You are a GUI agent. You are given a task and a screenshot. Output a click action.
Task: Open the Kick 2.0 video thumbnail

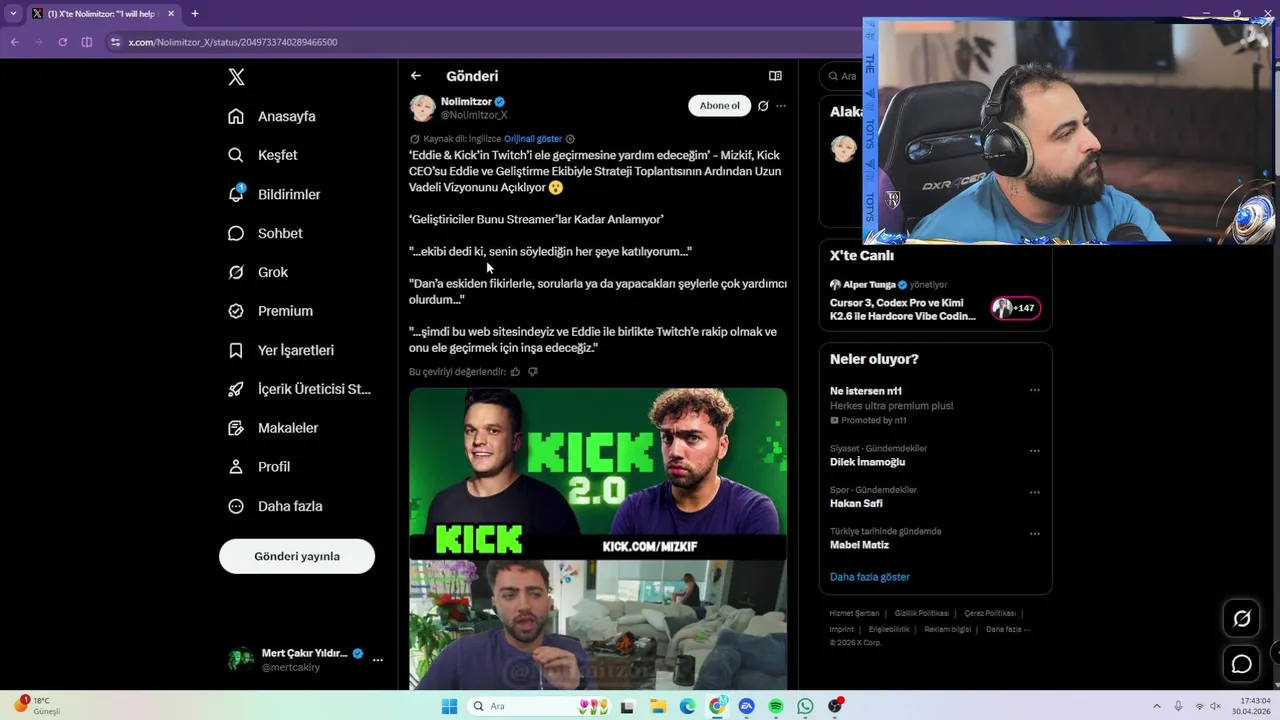click(598, 538)
